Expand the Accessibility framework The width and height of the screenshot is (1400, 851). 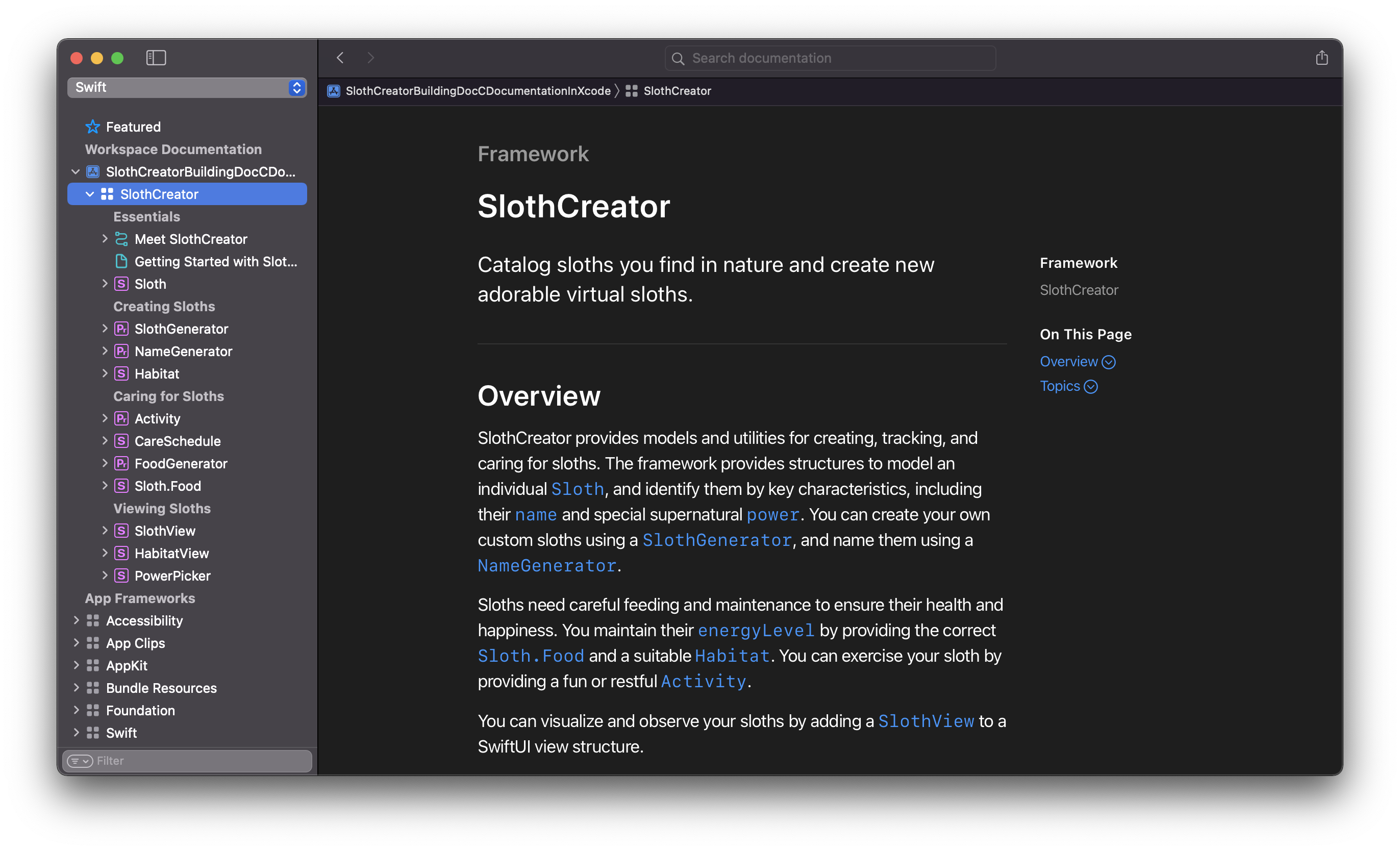click(x=76, y=620)
